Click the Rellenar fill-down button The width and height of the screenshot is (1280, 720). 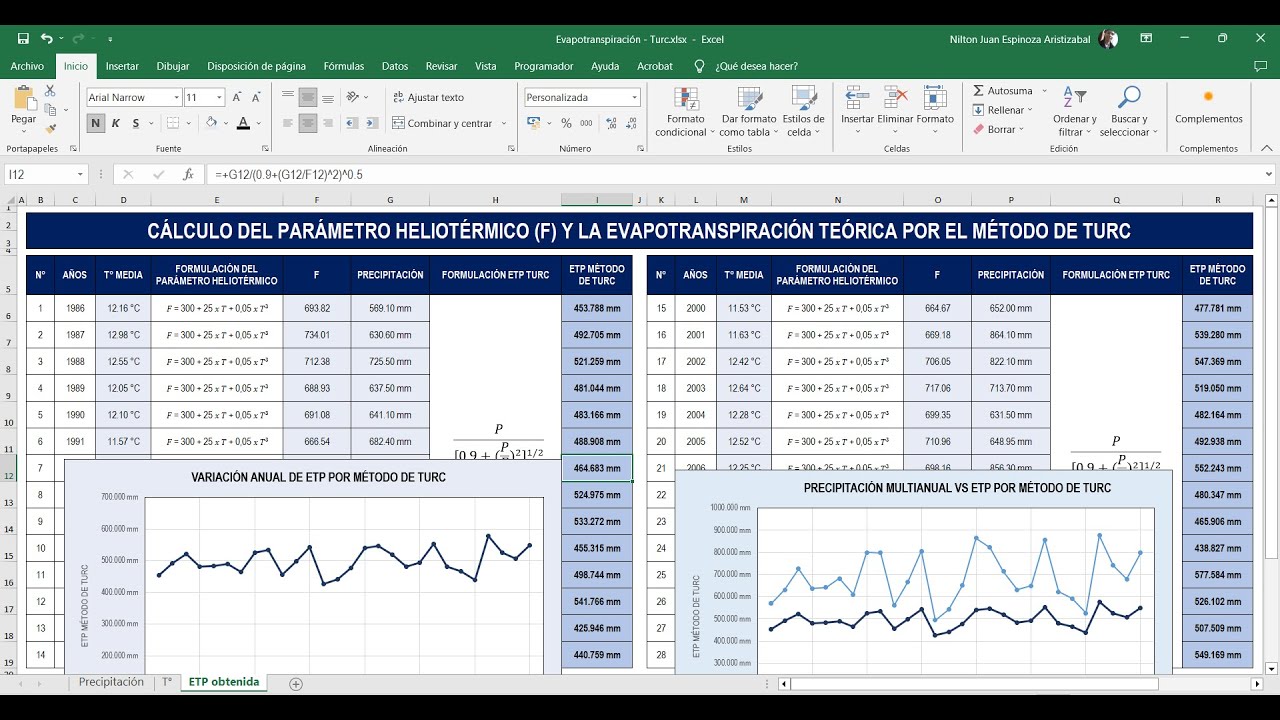1003,110
